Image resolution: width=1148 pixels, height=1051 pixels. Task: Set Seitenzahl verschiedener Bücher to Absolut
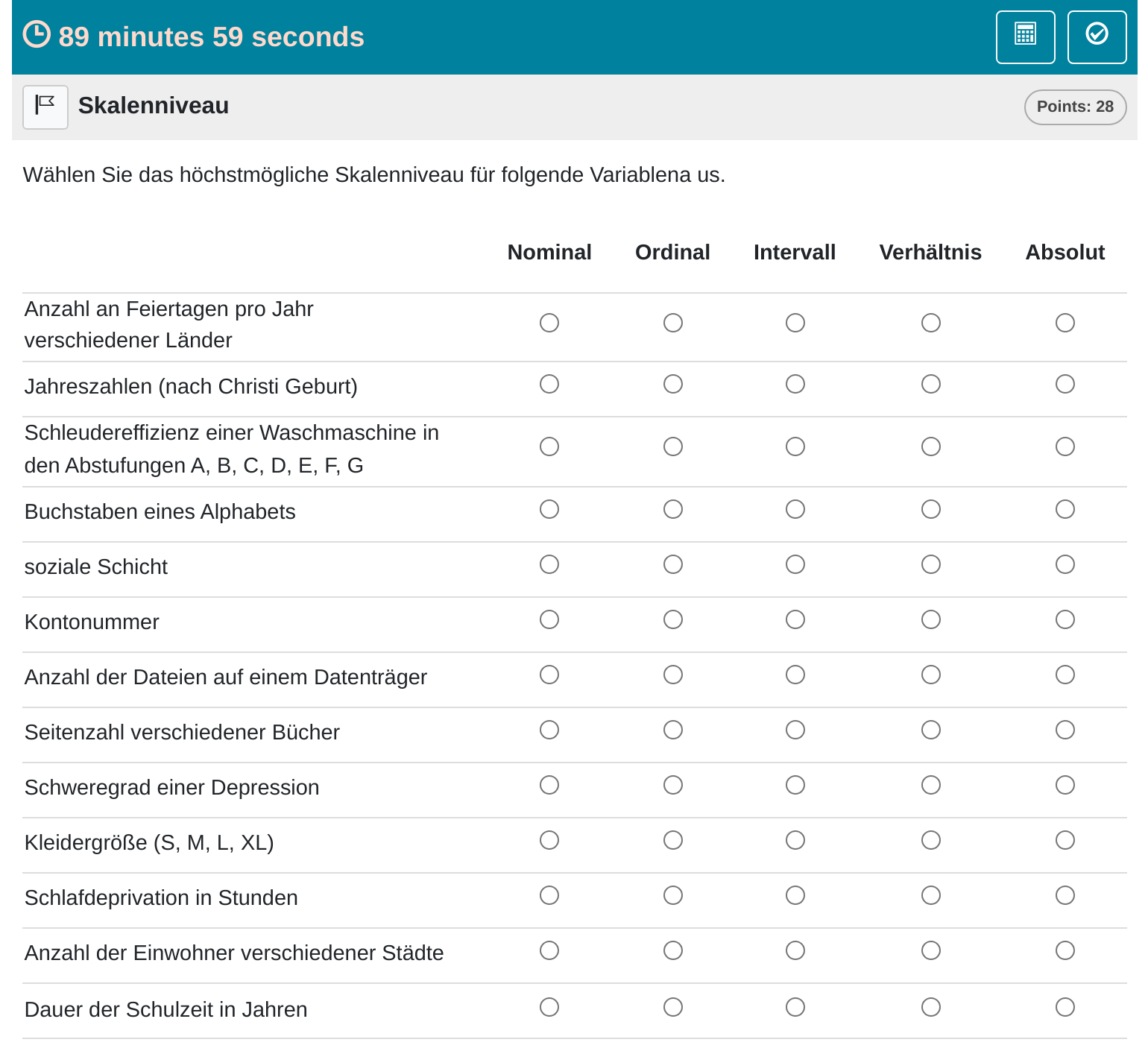click(1065, 730)
